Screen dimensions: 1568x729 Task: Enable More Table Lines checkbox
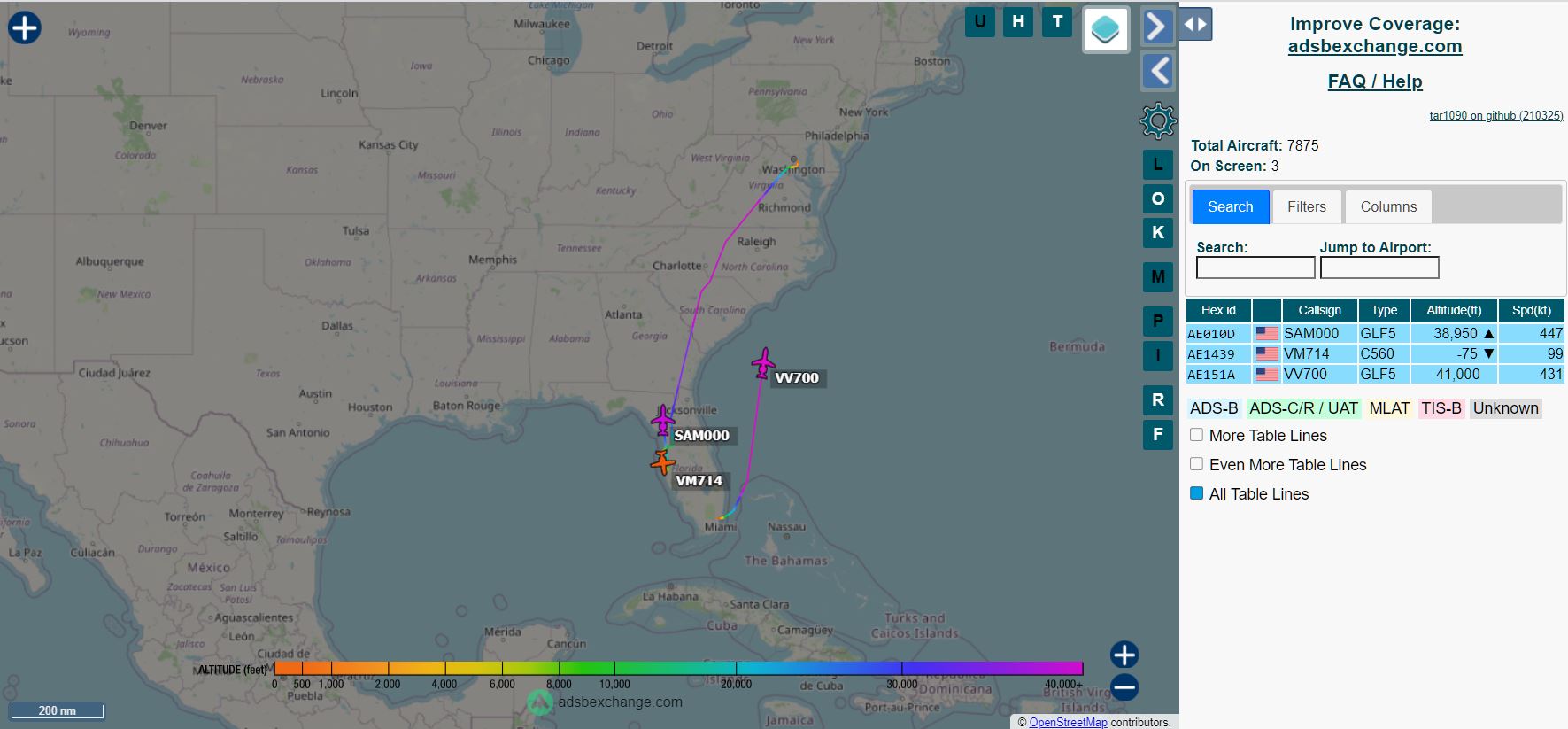(1197, 435)
